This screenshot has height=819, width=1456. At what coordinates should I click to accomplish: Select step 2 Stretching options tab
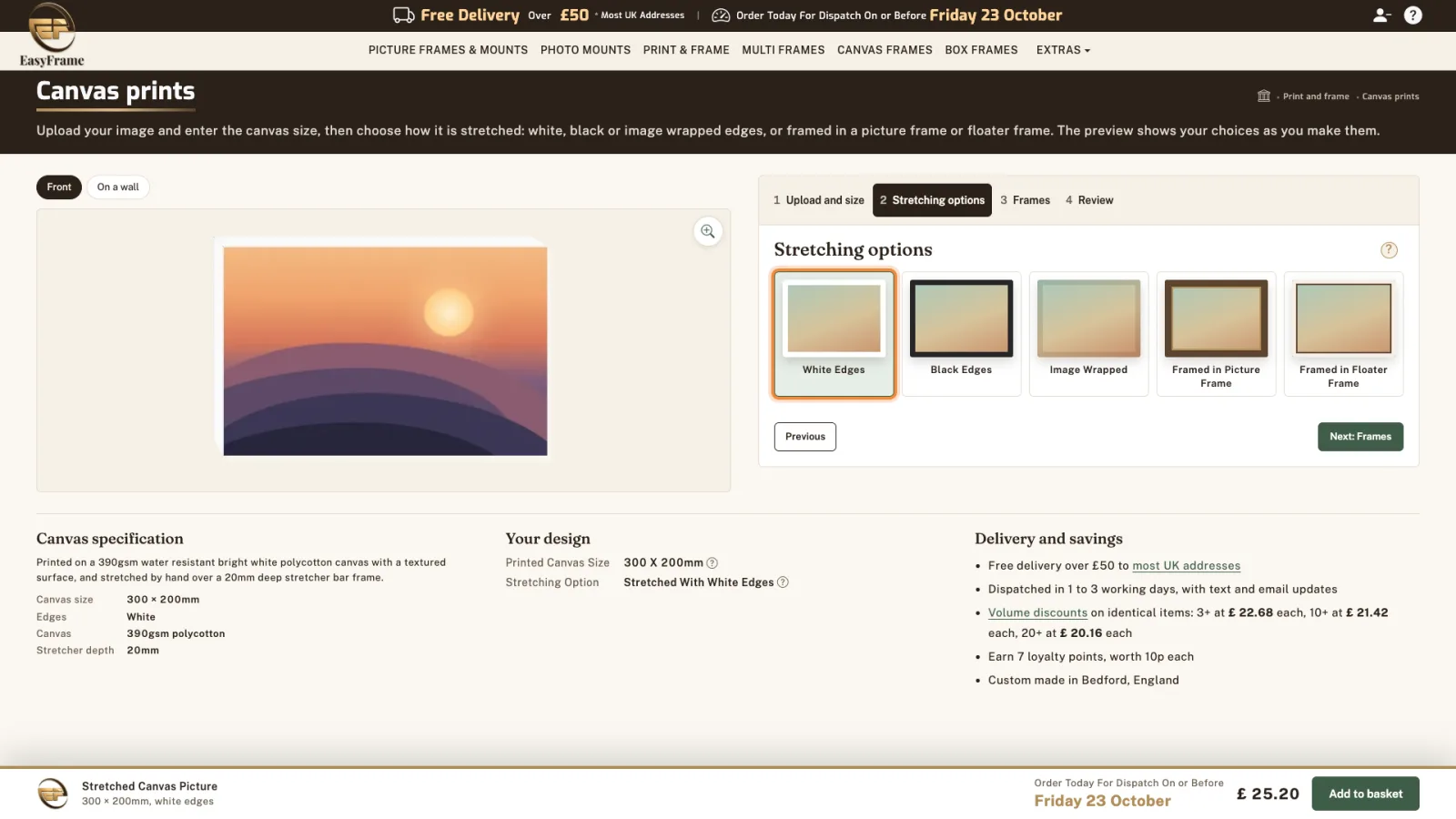coord(932,200)
